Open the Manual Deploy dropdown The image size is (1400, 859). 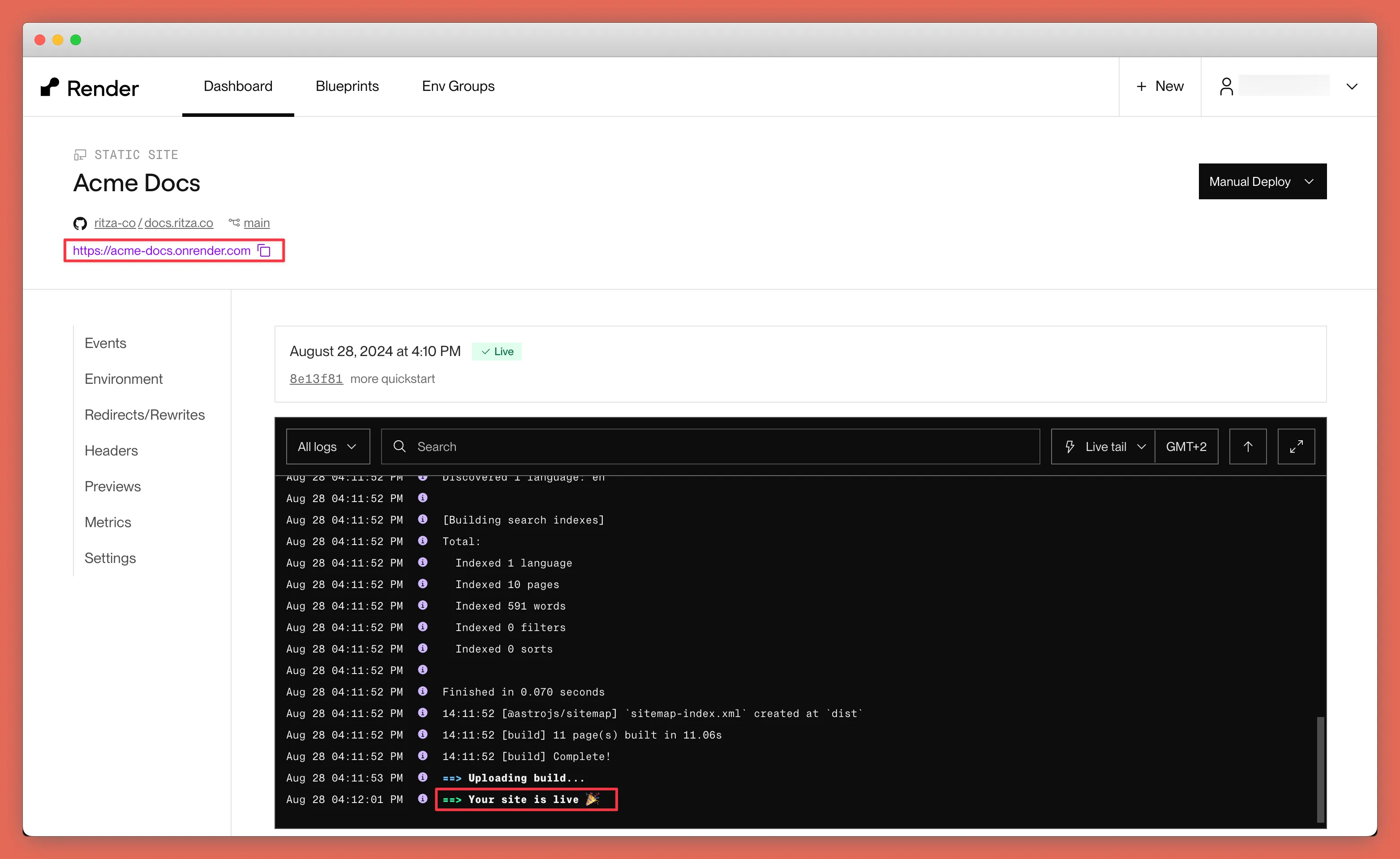point(1263,182)
